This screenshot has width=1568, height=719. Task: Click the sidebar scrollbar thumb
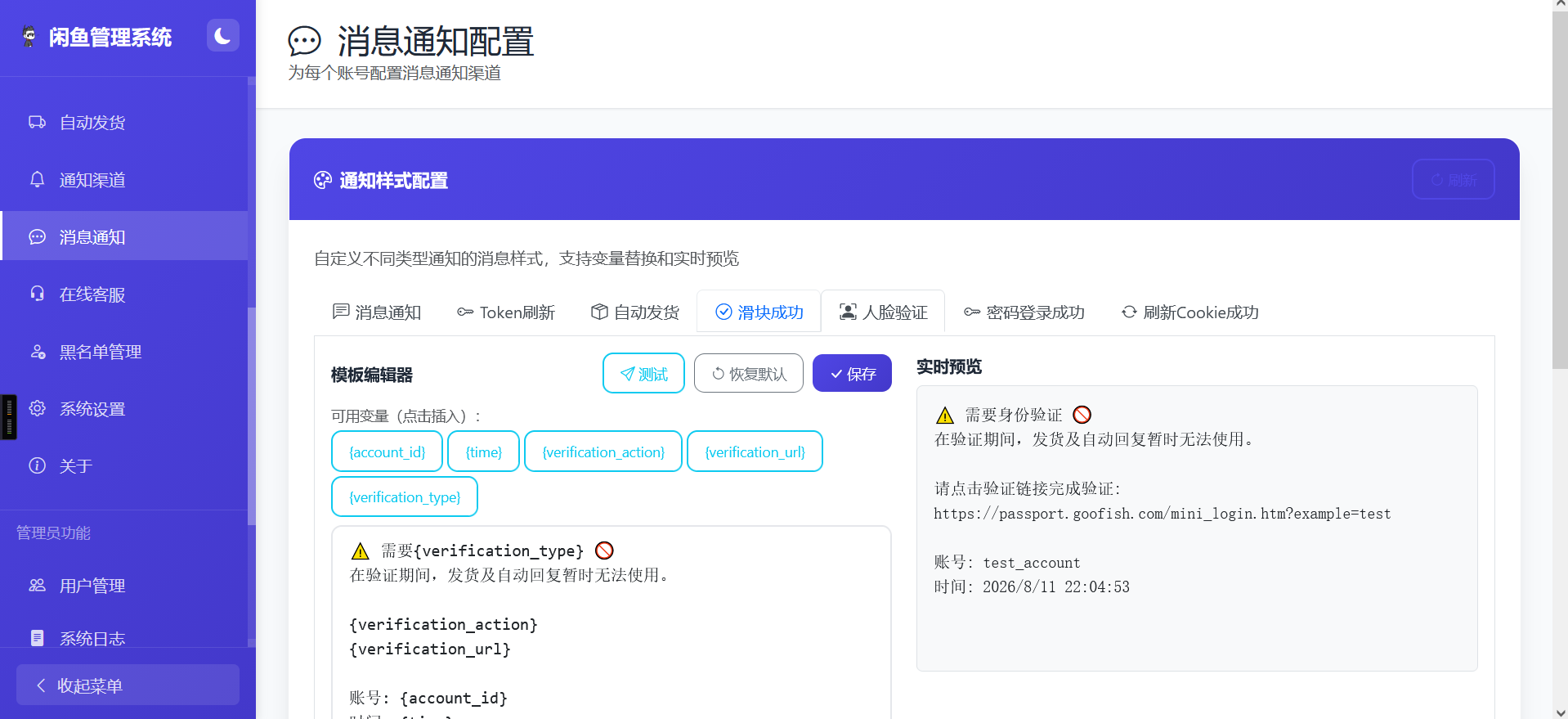pyautogui.click(x=252, y=416)
